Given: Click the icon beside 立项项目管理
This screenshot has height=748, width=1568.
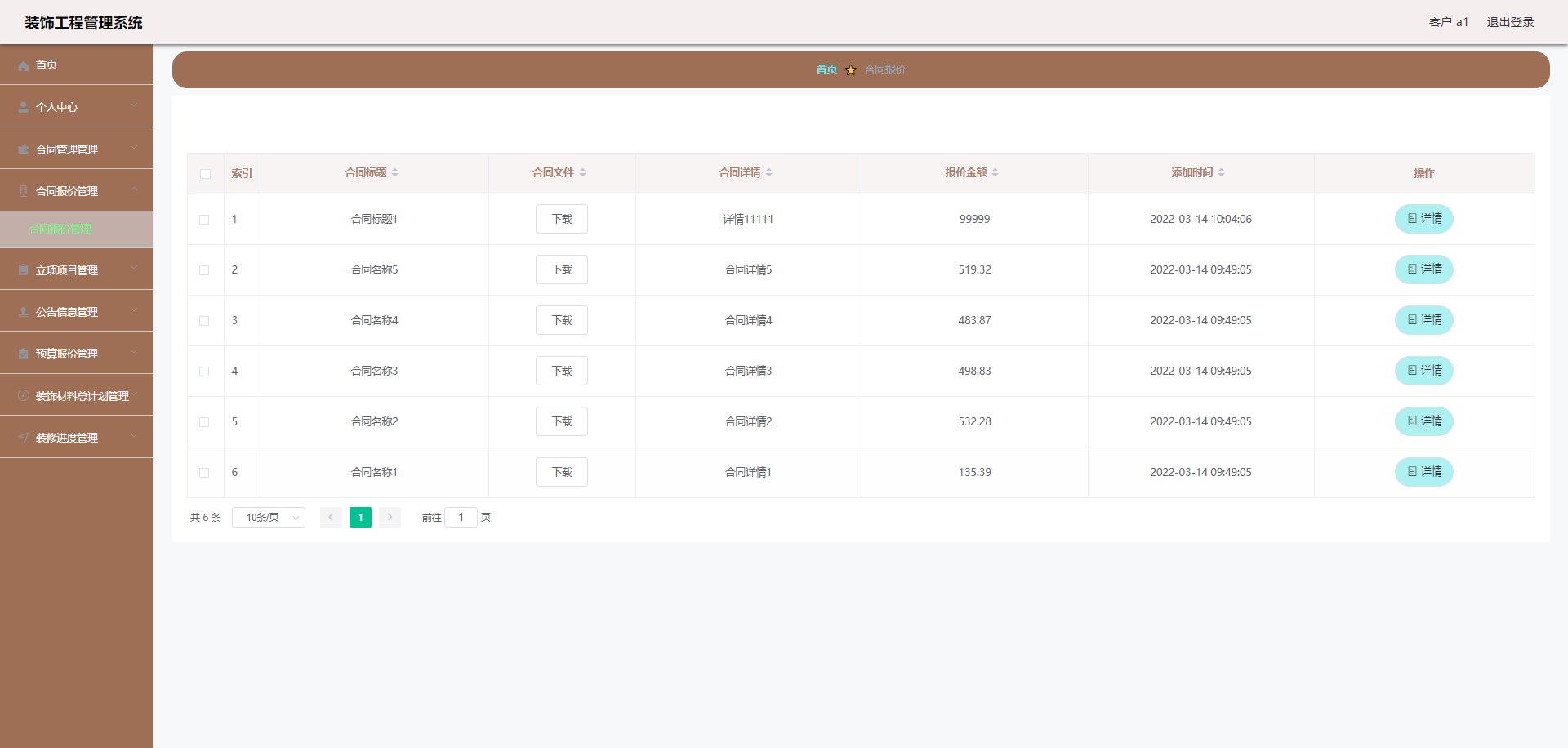Looking at the screenshot, I should (24, 270).
